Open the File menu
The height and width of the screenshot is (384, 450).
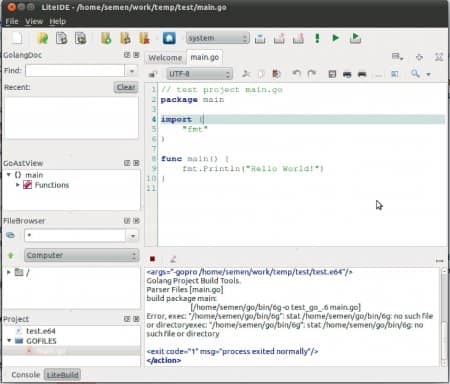coord(12,21)
